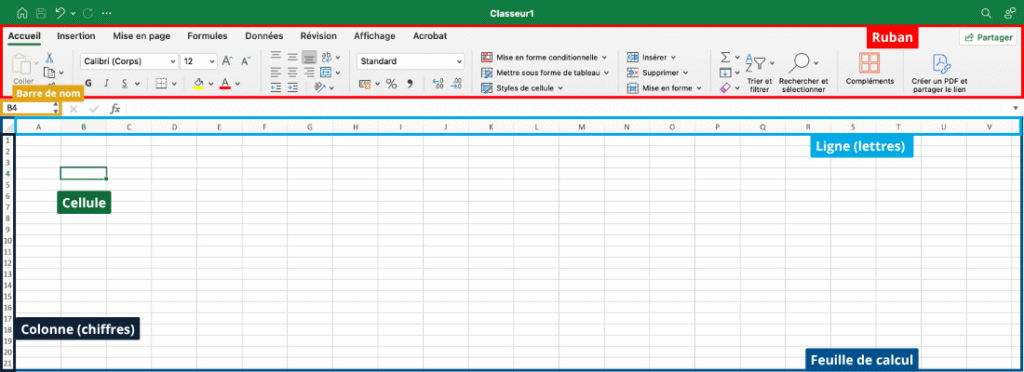1024x372 pixels.
Task: Increase the cell indent
Action: [293, 87]
